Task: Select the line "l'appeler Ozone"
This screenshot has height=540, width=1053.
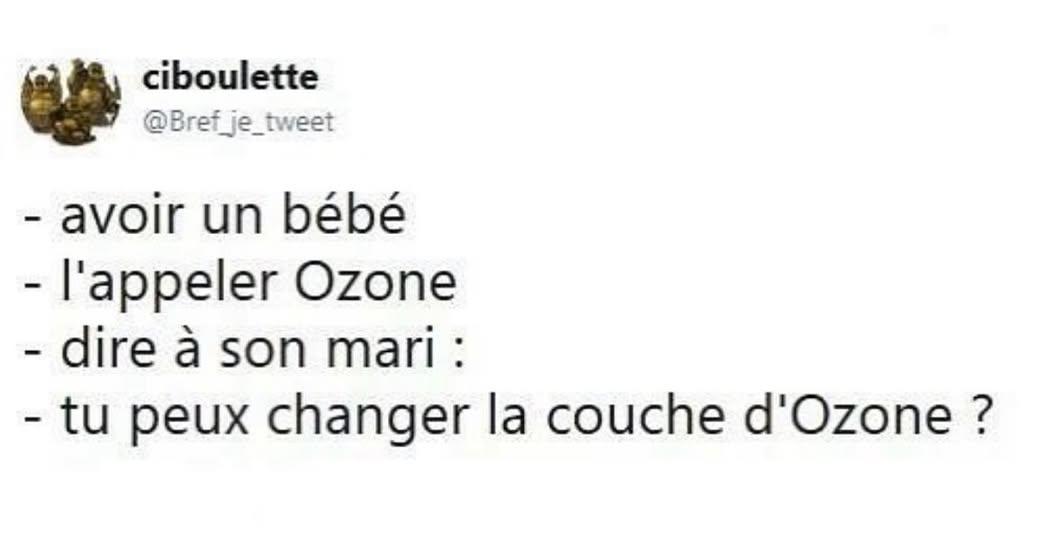Action: [240, 284]
